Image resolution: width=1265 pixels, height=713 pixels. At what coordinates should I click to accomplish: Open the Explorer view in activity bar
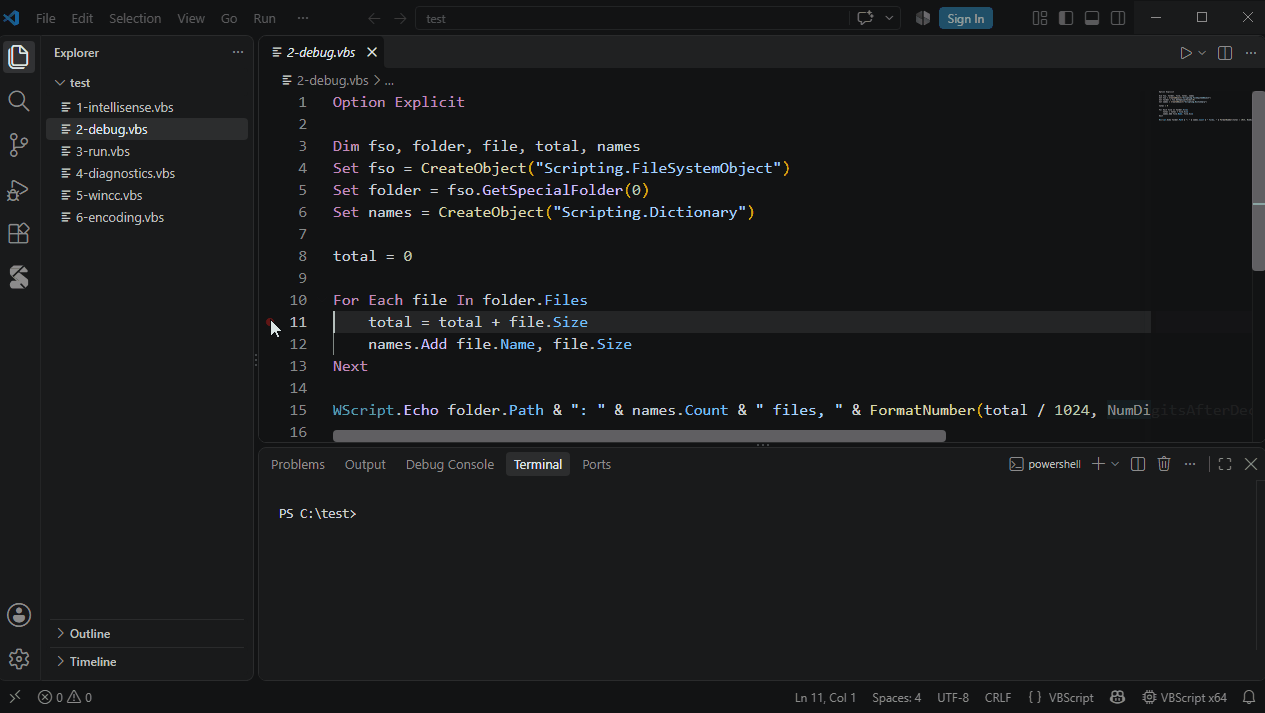(x=19, y=57)
